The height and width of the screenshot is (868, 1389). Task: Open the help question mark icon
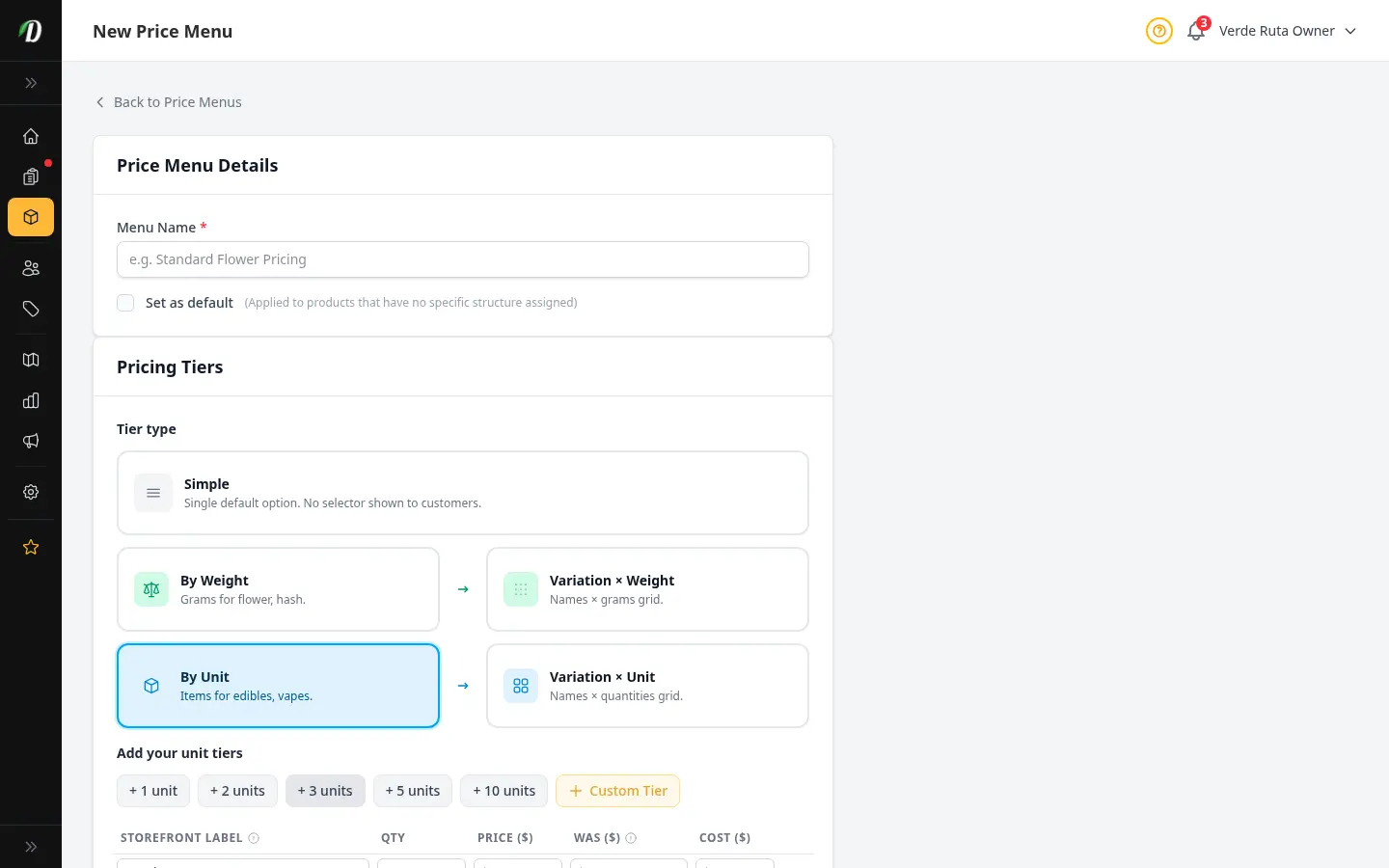1159,31
